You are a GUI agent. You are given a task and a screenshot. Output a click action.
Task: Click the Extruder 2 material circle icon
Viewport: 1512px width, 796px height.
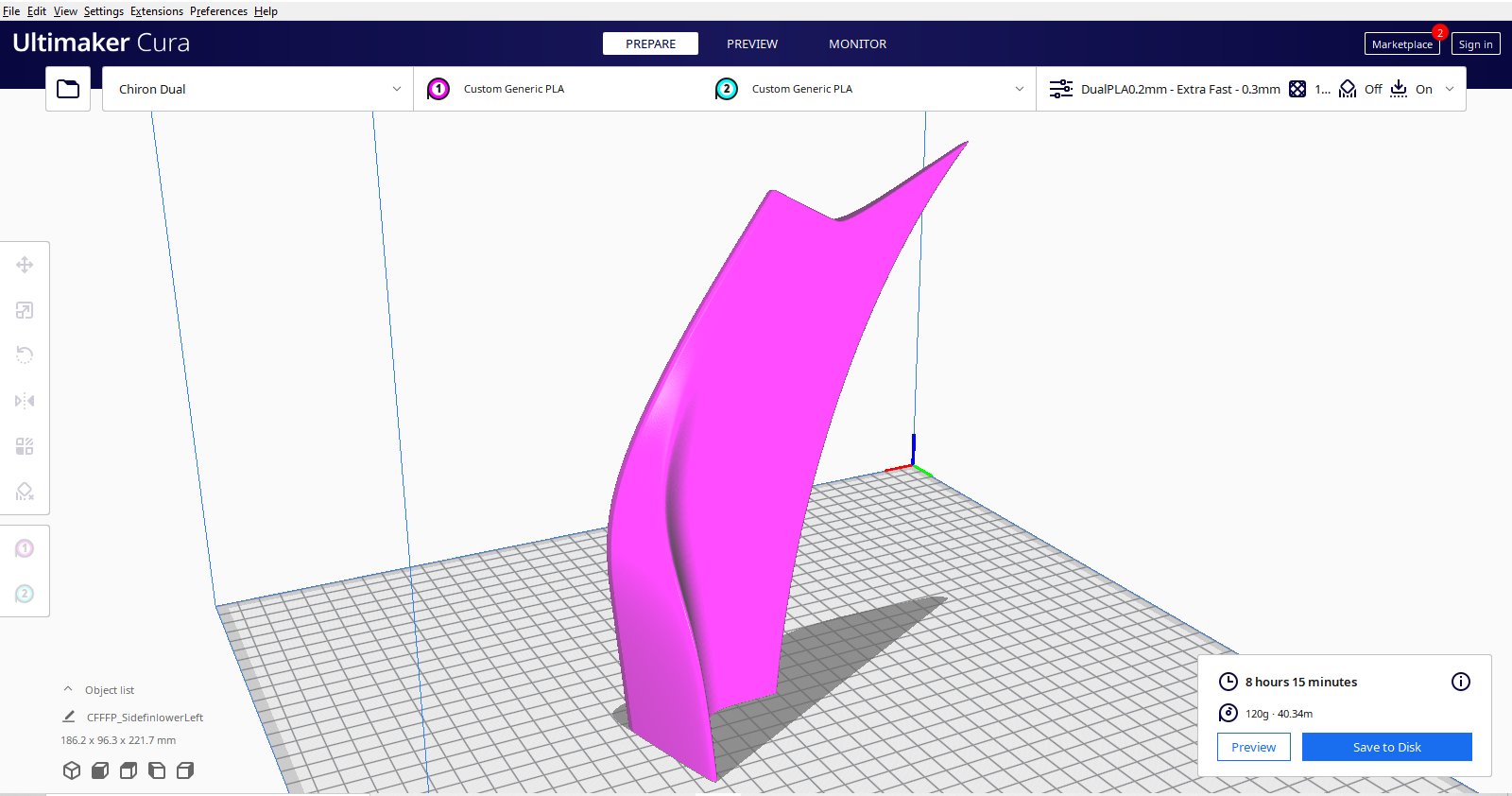pos(727,89)
